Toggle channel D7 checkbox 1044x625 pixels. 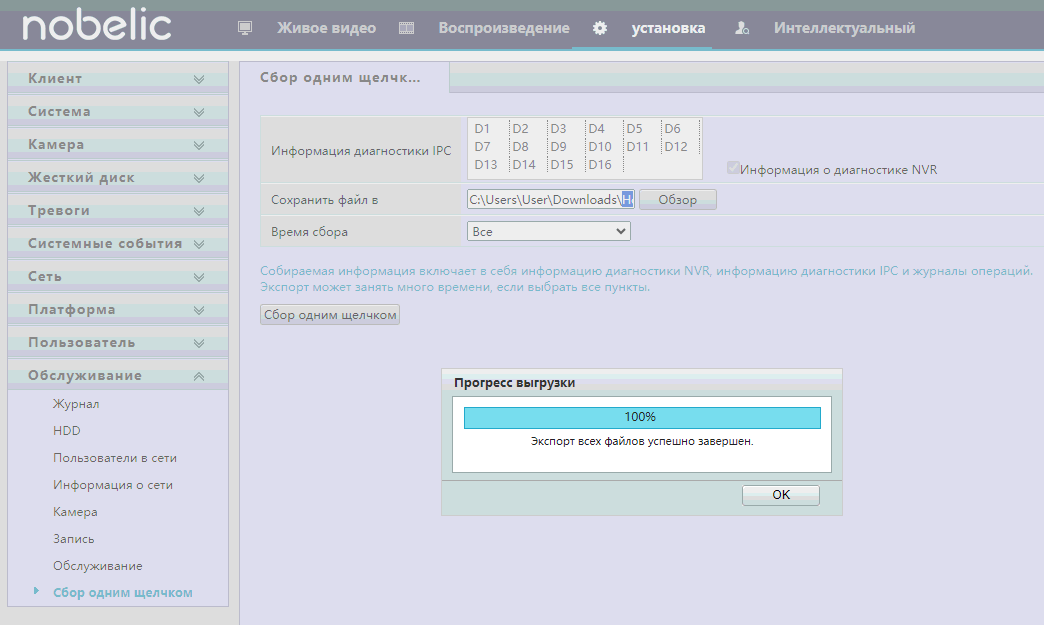(482, 146)
